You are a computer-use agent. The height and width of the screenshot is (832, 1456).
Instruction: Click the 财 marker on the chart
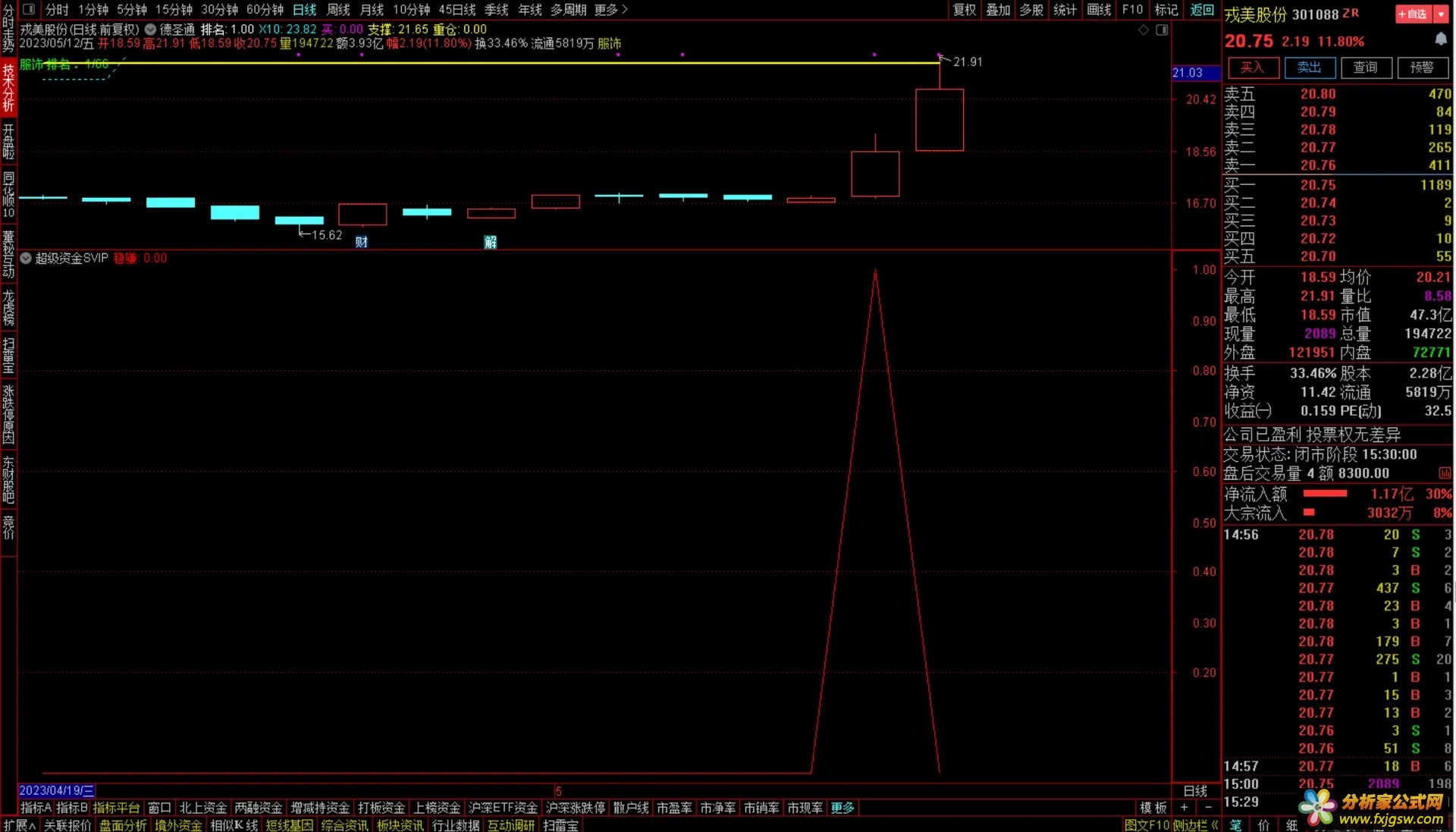coord(362,242)
